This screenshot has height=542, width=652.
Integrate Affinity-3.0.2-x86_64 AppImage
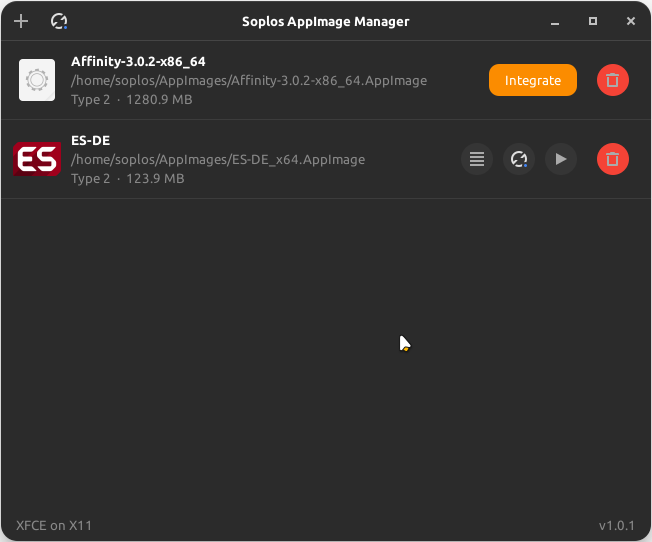pos(533,80)
